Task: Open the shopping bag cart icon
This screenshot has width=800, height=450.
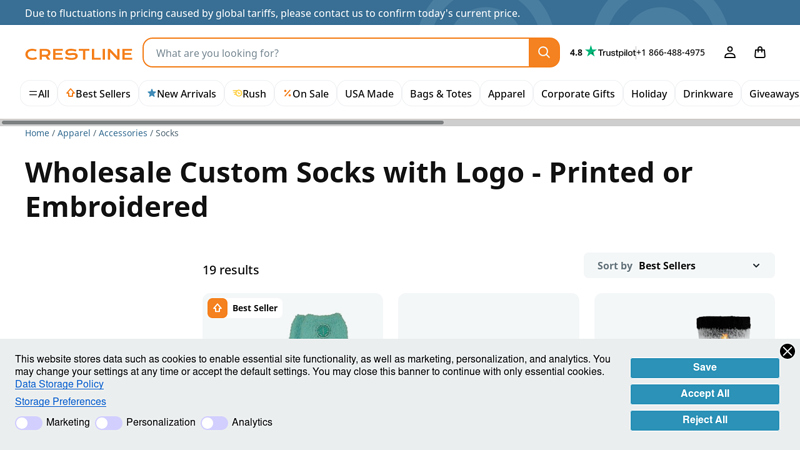Action: point(760,53)
